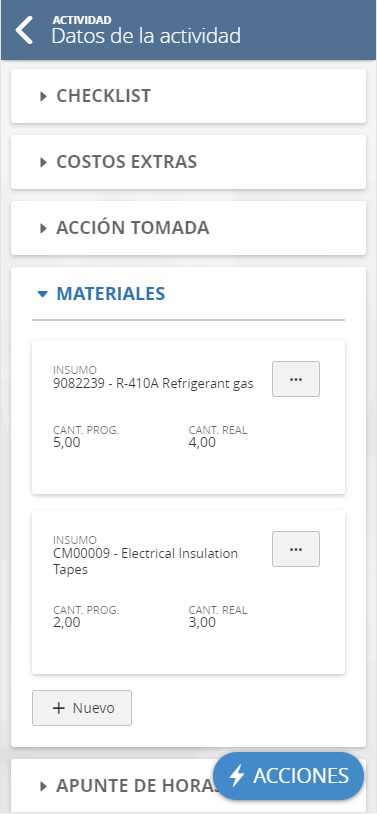Click the Cant. Prog. value 2,00
The image size is (377, 814).
67,622
